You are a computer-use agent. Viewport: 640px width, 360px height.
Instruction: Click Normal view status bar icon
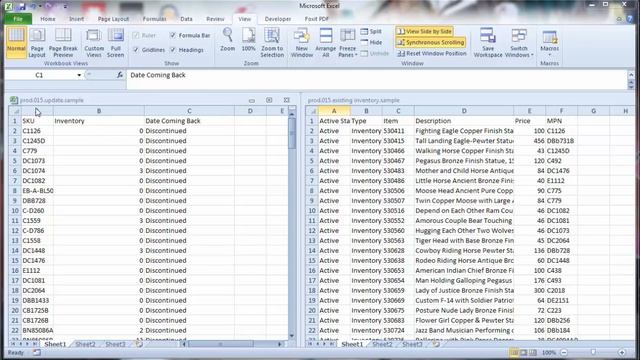point(514,353)
